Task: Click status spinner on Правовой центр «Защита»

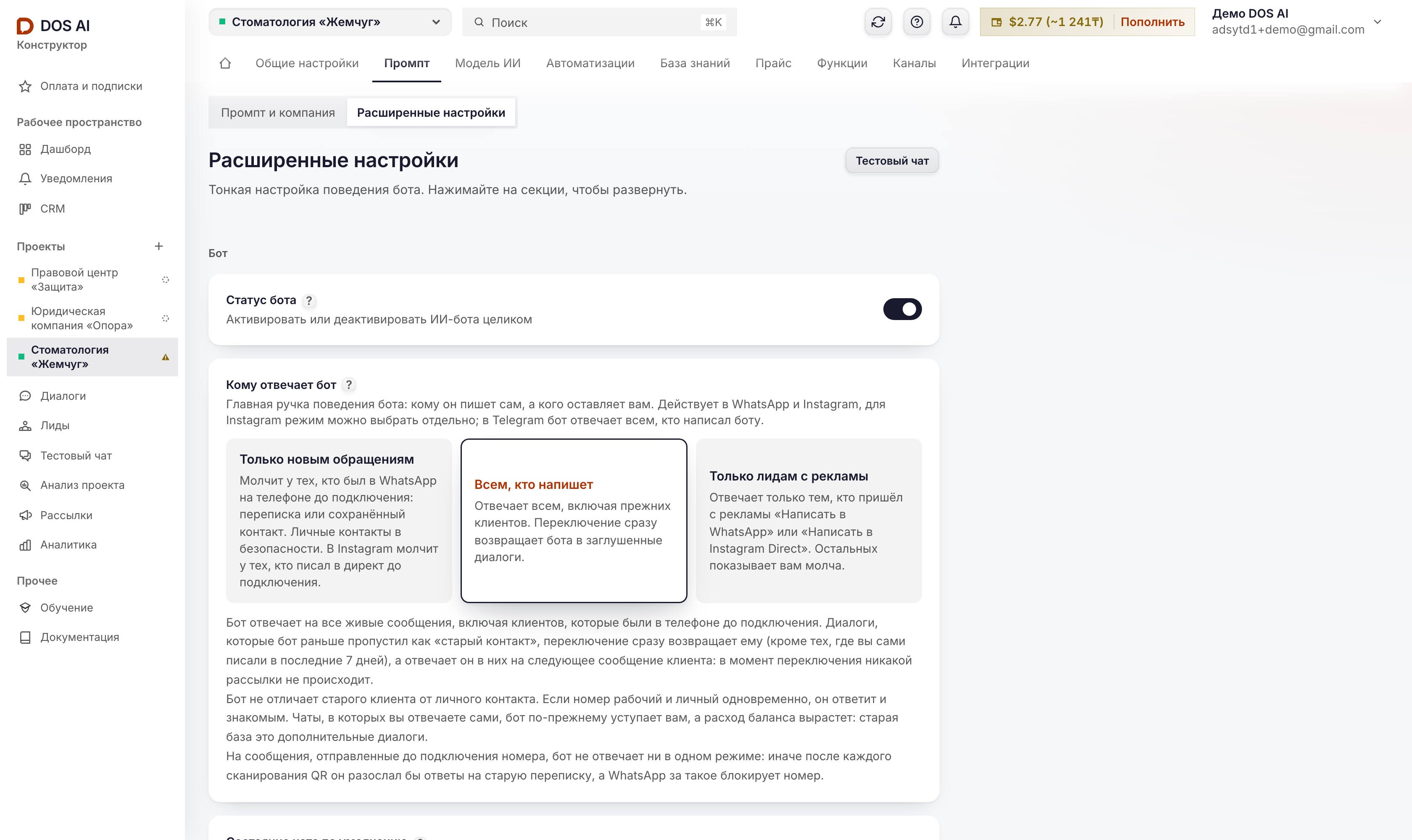Action: (x=166, y=280)
